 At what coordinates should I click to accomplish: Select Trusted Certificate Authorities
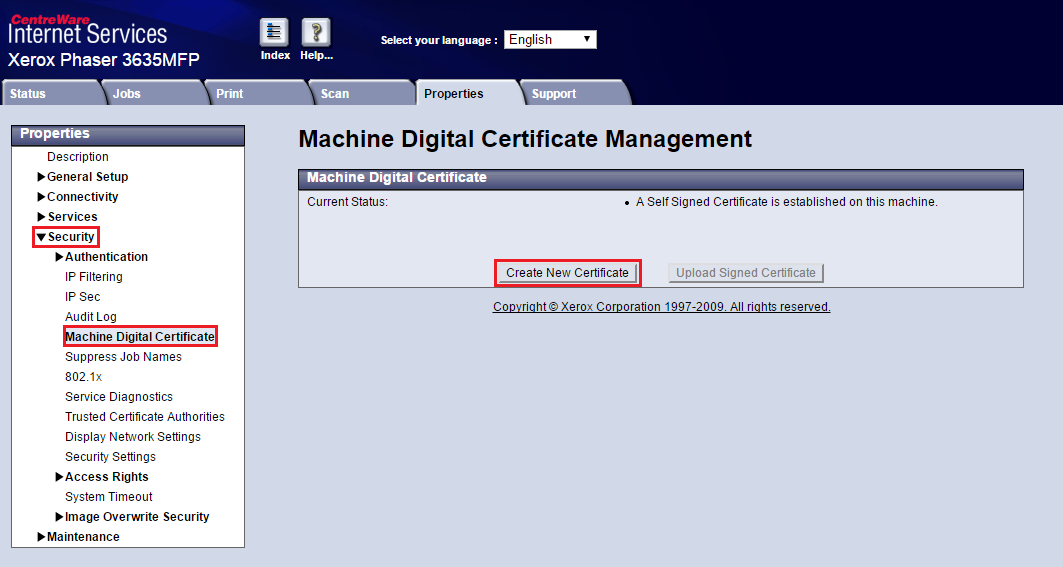pos(145,417)
